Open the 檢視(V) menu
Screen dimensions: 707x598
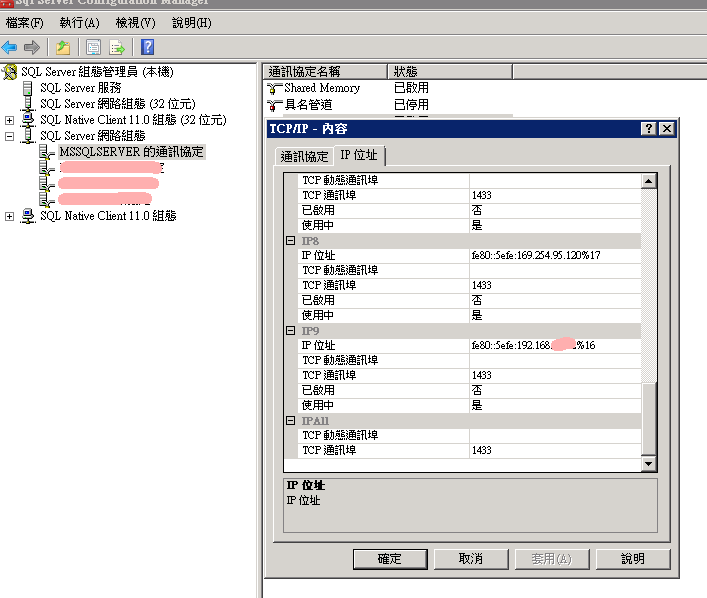point(135,23)
